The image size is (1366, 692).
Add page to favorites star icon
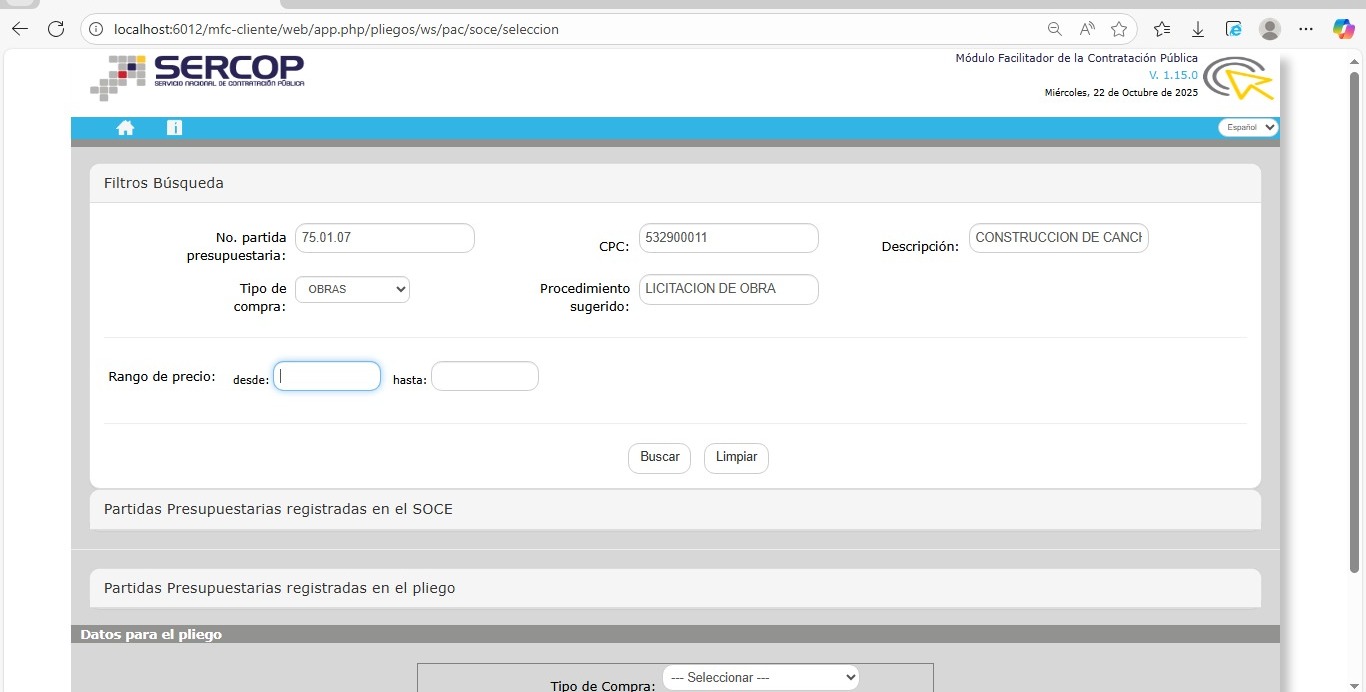1119,29
